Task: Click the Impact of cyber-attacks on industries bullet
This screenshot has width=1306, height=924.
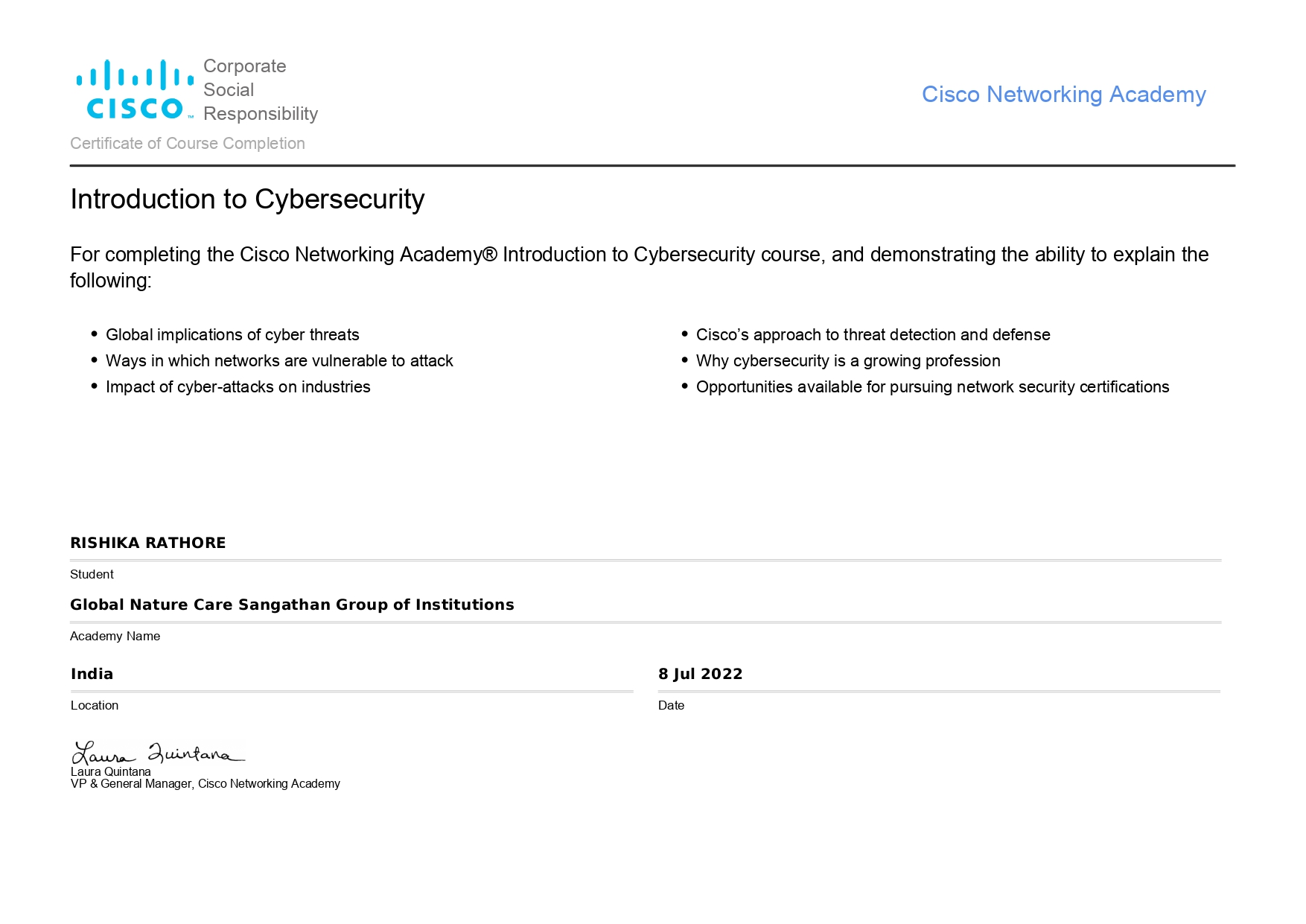Action: [x=238, y=387]
